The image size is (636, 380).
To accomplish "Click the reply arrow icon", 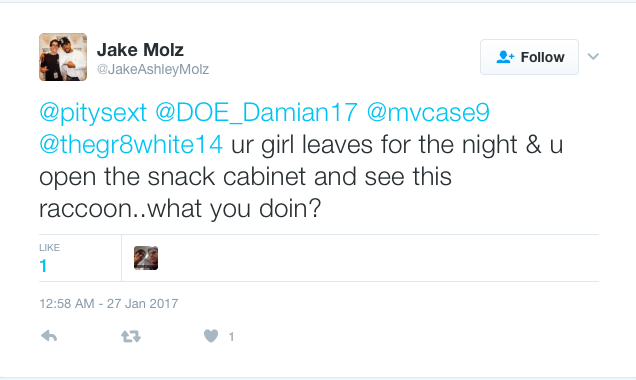I will point(49,336).
